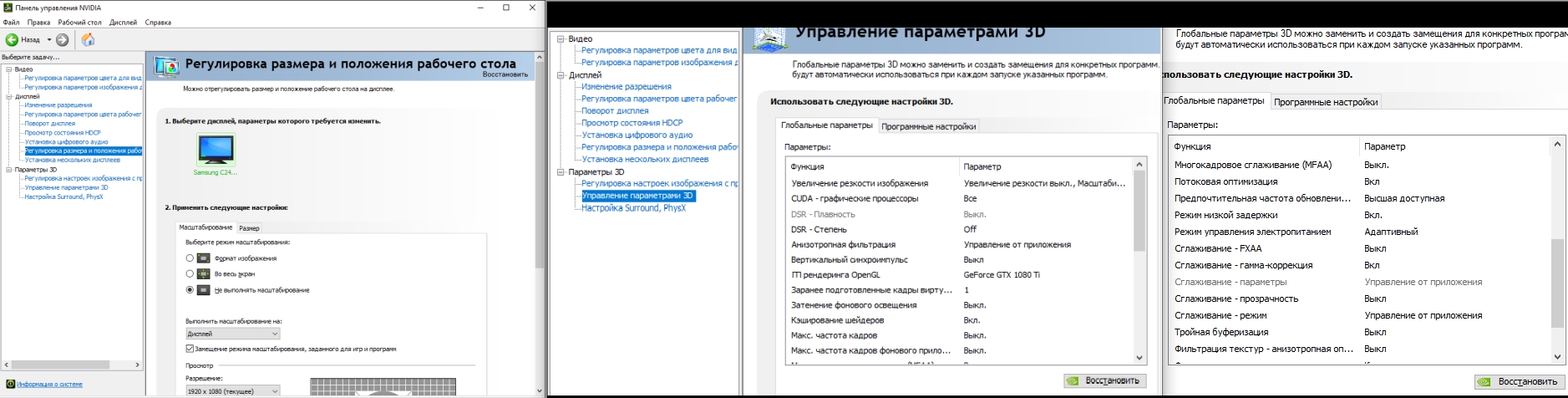Screen dimensions: 1568x398
Task: Select the ГП рендеринга OpenGL row
Action: tap(959, 275)
